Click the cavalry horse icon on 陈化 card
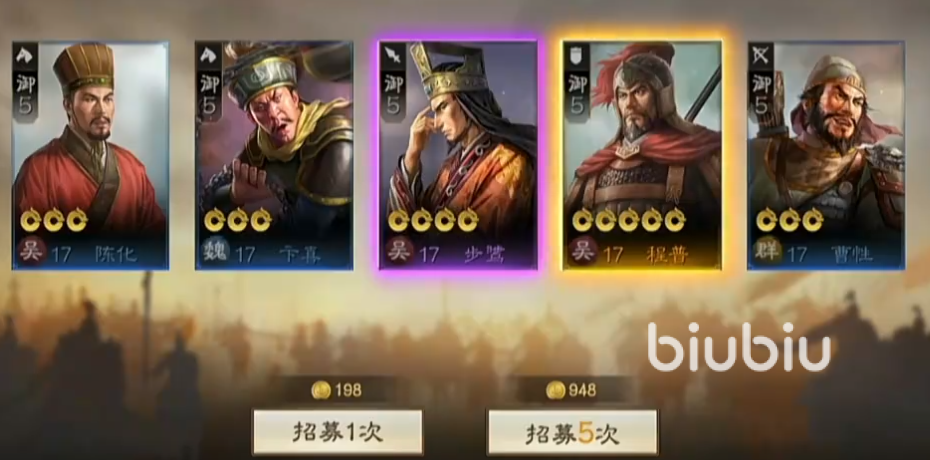The width and height of the screenshot is (930, 460). (x=25, y=56)
